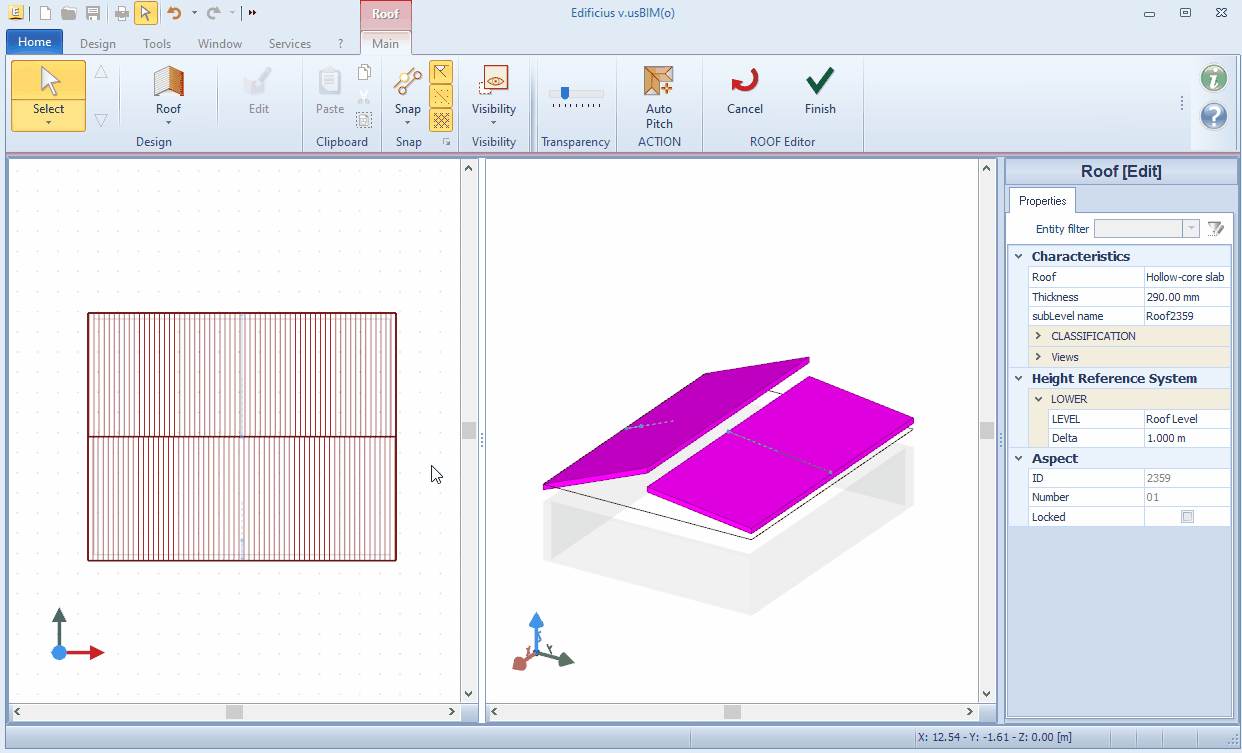1242x753 pixels.
Task: Click the Select tool button
Action: pyautogui.click(x=48, y=95)
